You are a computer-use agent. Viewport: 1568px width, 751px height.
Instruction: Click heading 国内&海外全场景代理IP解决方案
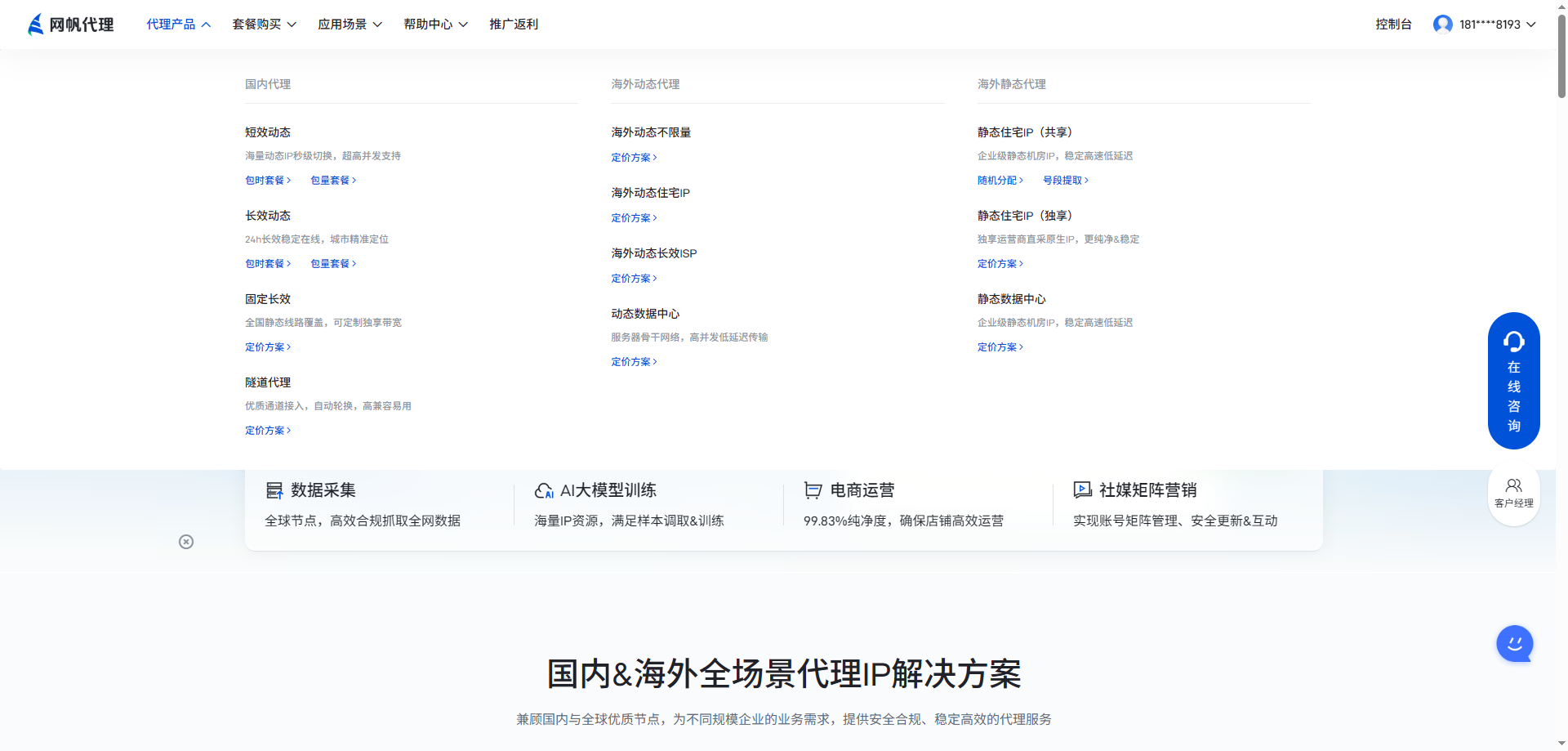(x=784, y=674)
